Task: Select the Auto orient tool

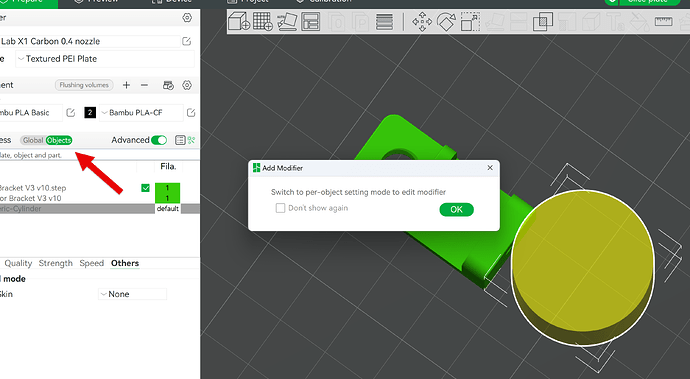Action: coord(287,21)
